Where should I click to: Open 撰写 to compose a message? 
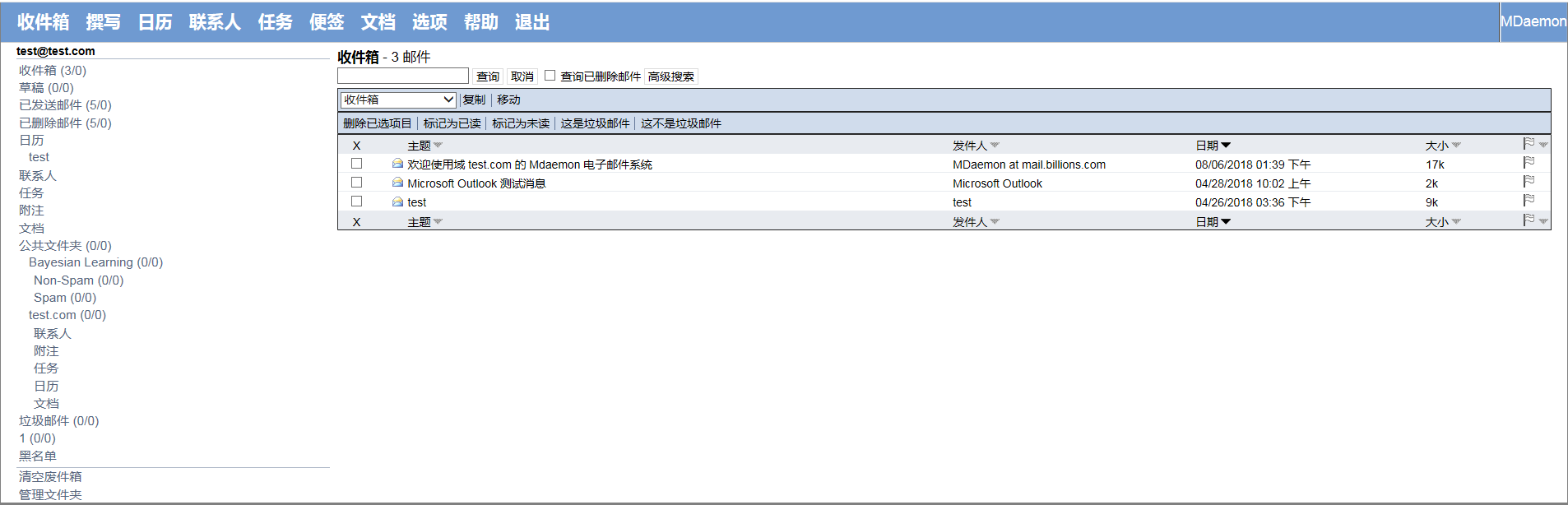click(x=103, y=22)
